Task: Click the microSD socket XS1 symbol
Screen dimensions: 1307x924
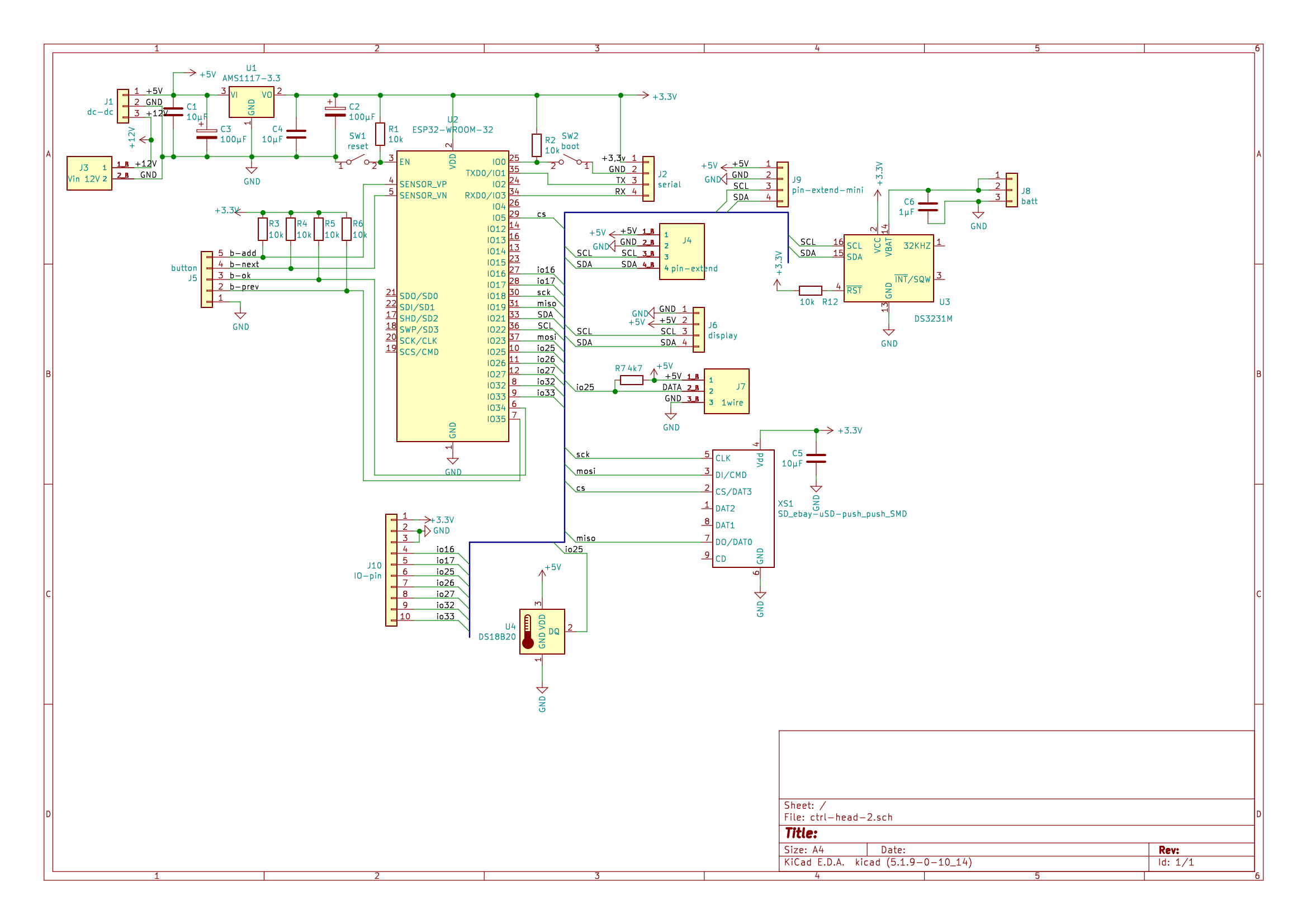Action: (x=743, y=509)
